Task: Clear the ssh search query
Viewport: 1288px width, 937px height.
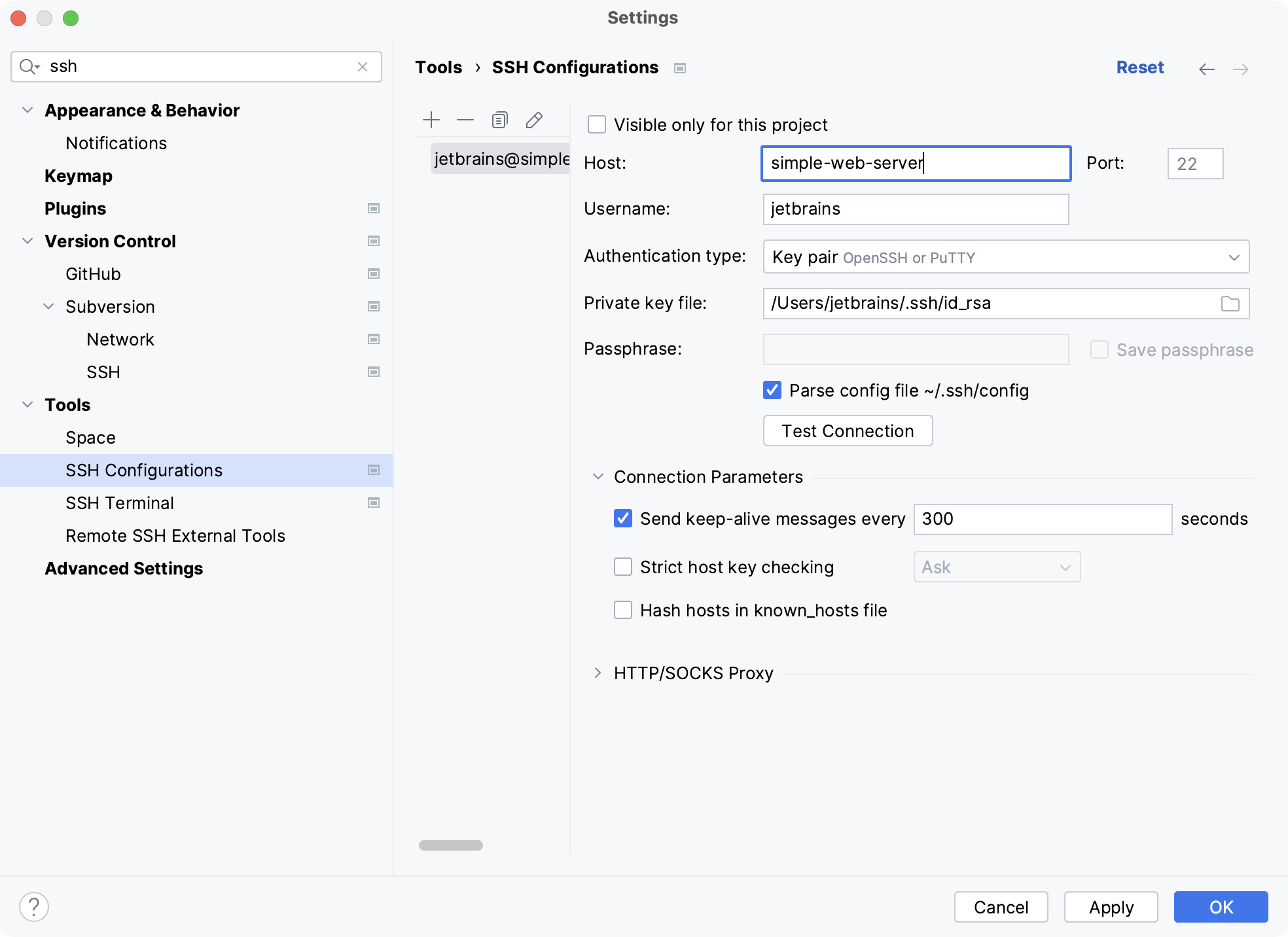Action: coord(363,66)
